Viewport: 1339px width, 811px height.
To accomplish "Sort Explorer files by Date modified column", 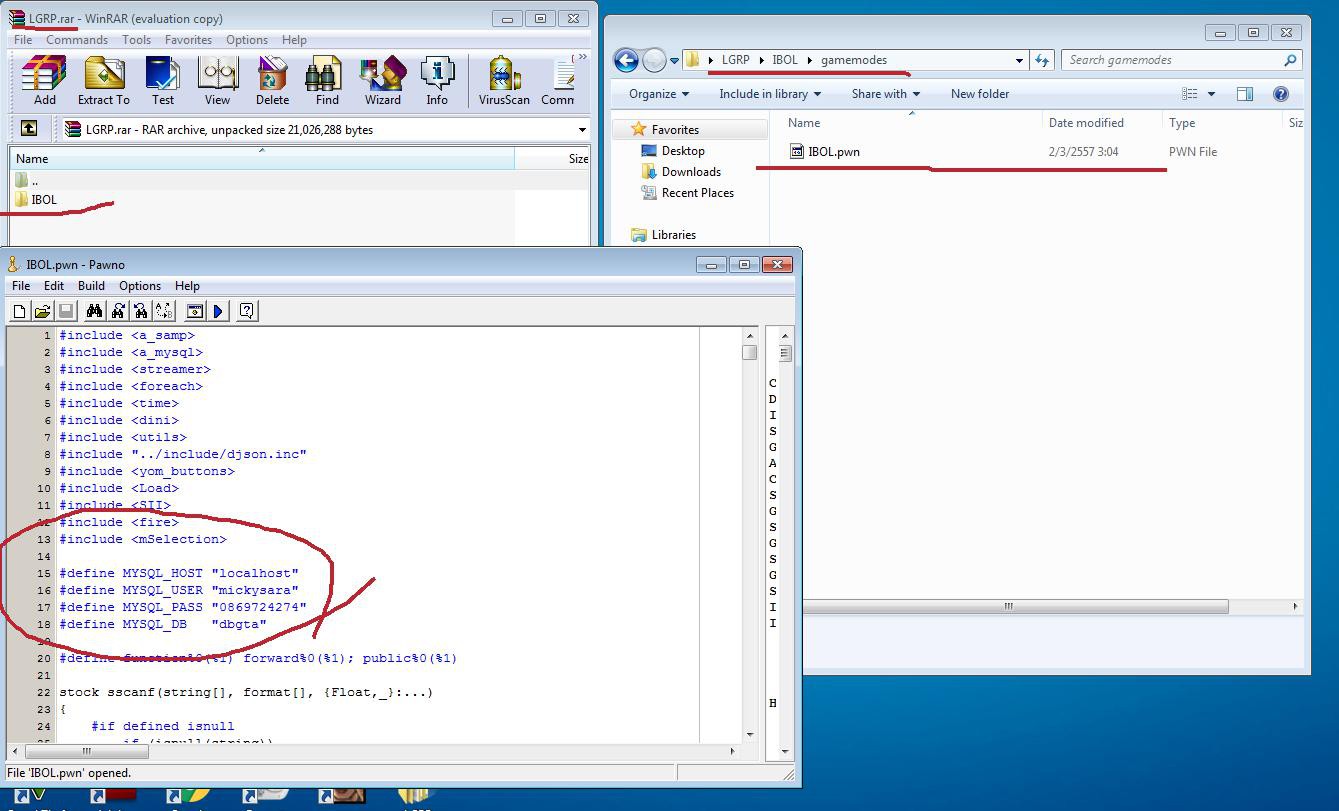I will click(1103, 123).
